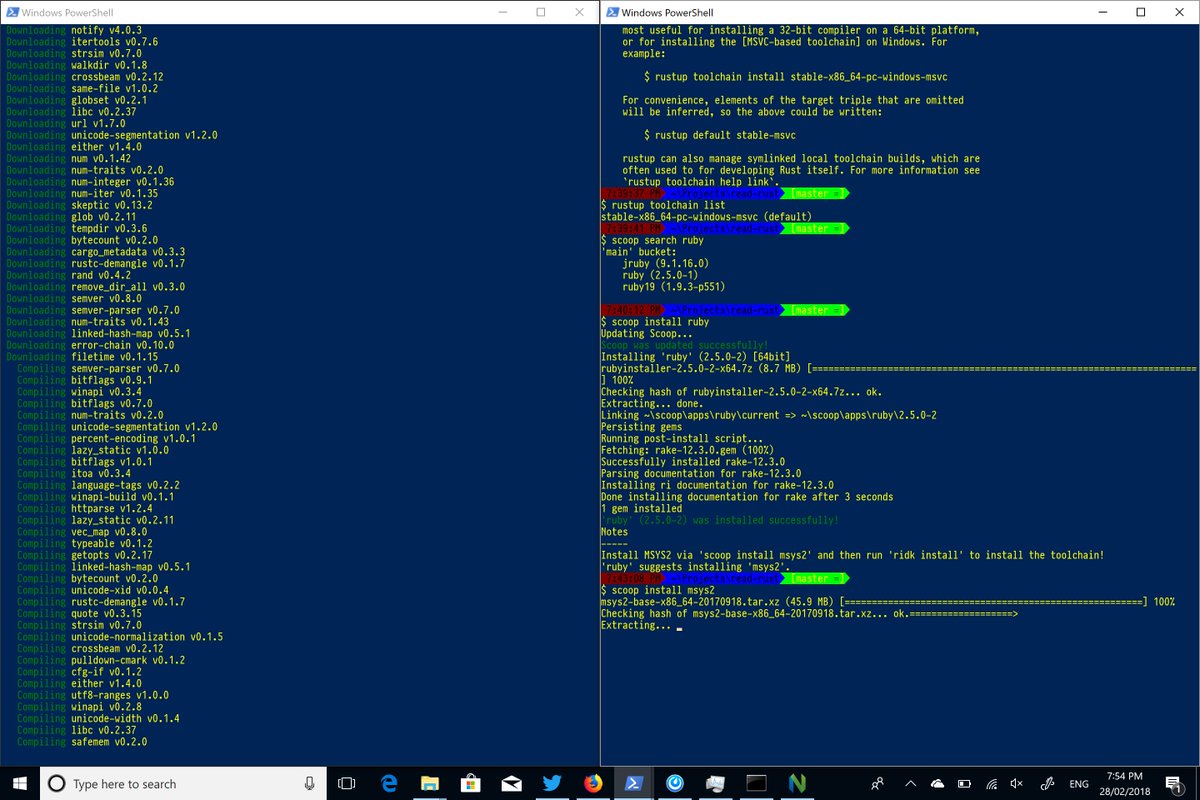
Task: Click the 'Compiling winapi v0.3.4' line
Action: [81, 392]
